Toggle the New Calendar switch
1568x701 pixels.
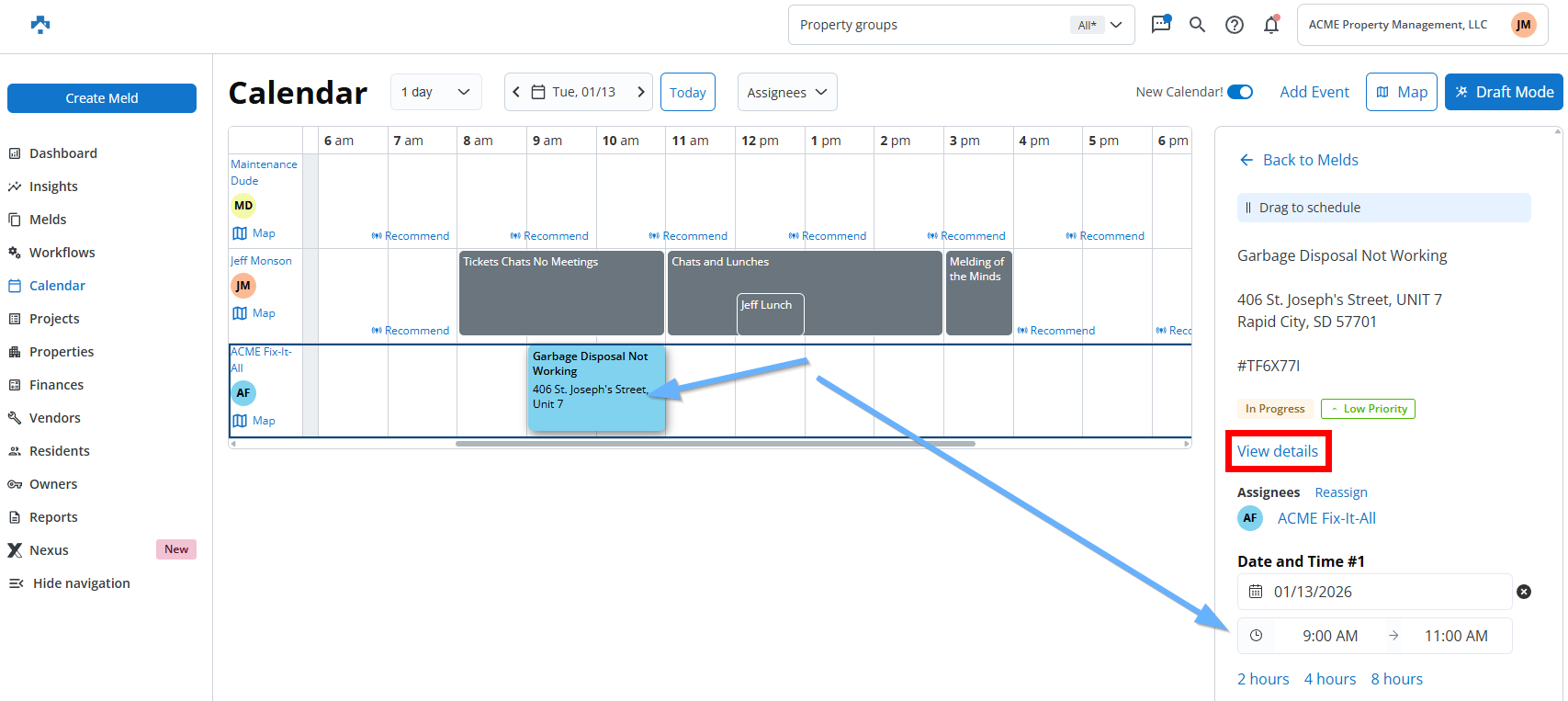(1240, 92)
